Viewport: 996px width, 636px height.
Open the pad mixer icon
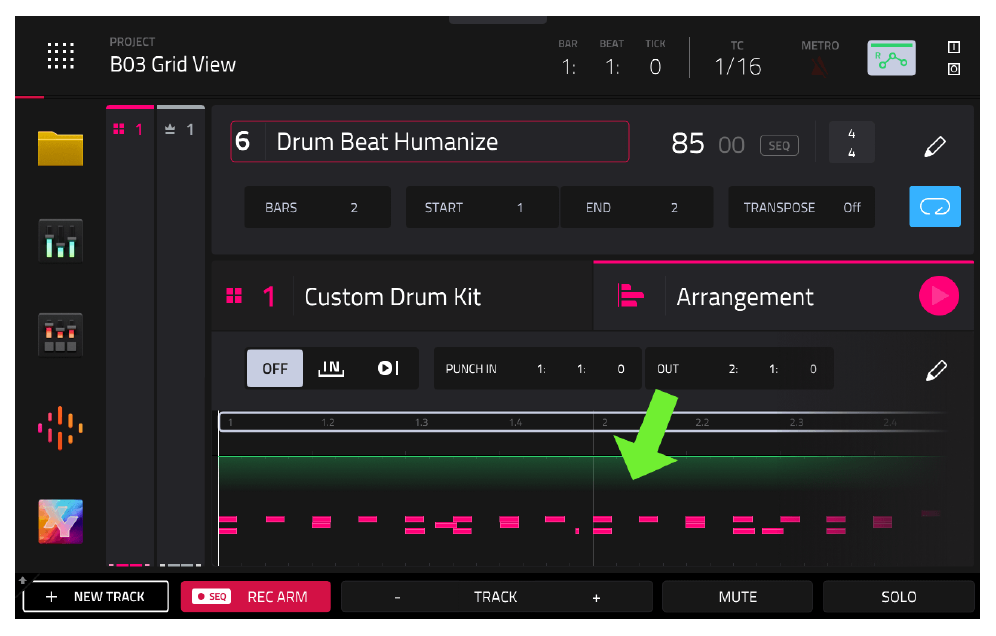coord(60,334)
